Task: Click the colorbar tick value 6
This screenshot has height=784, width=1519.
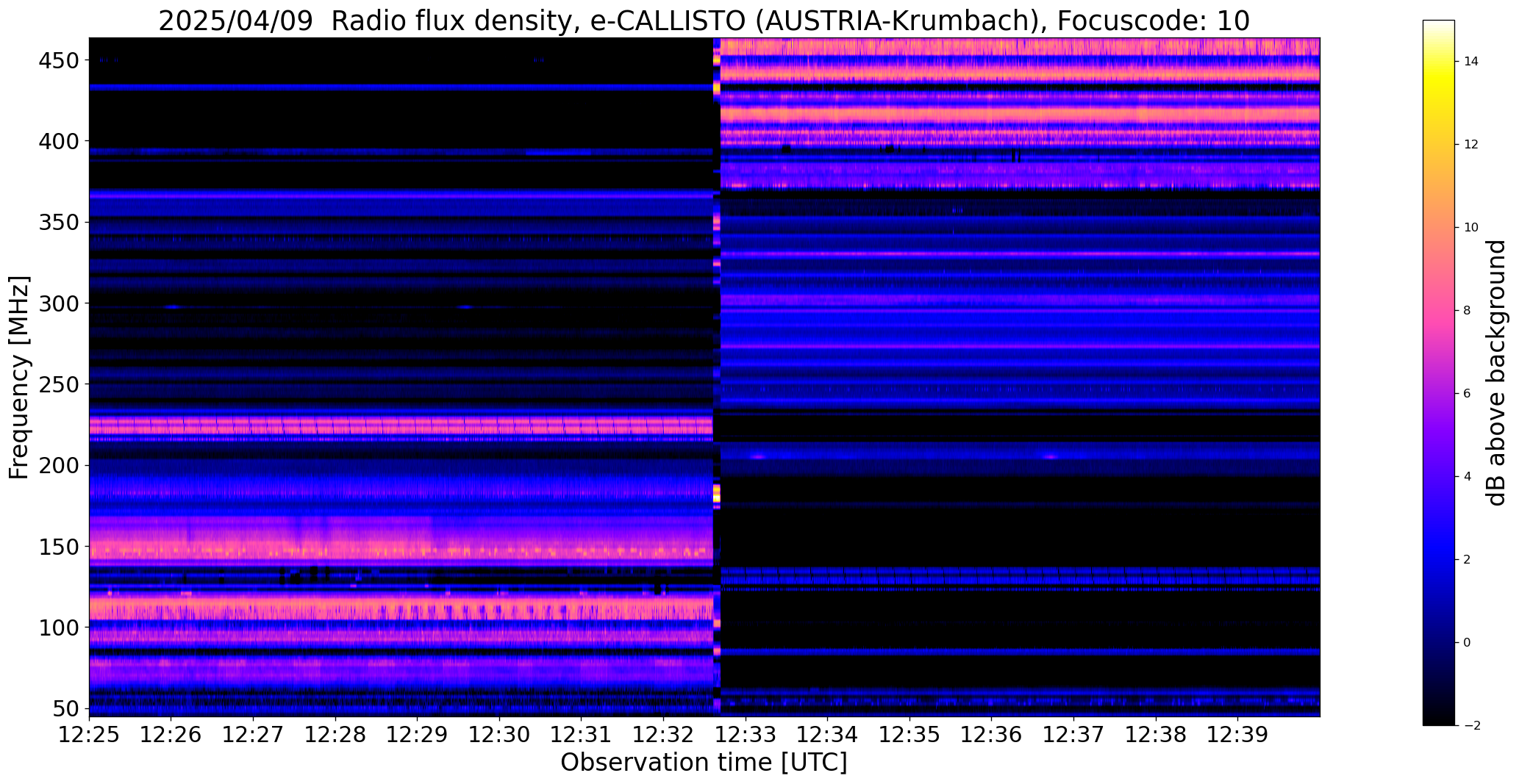Action: [x=1467, y=394]
